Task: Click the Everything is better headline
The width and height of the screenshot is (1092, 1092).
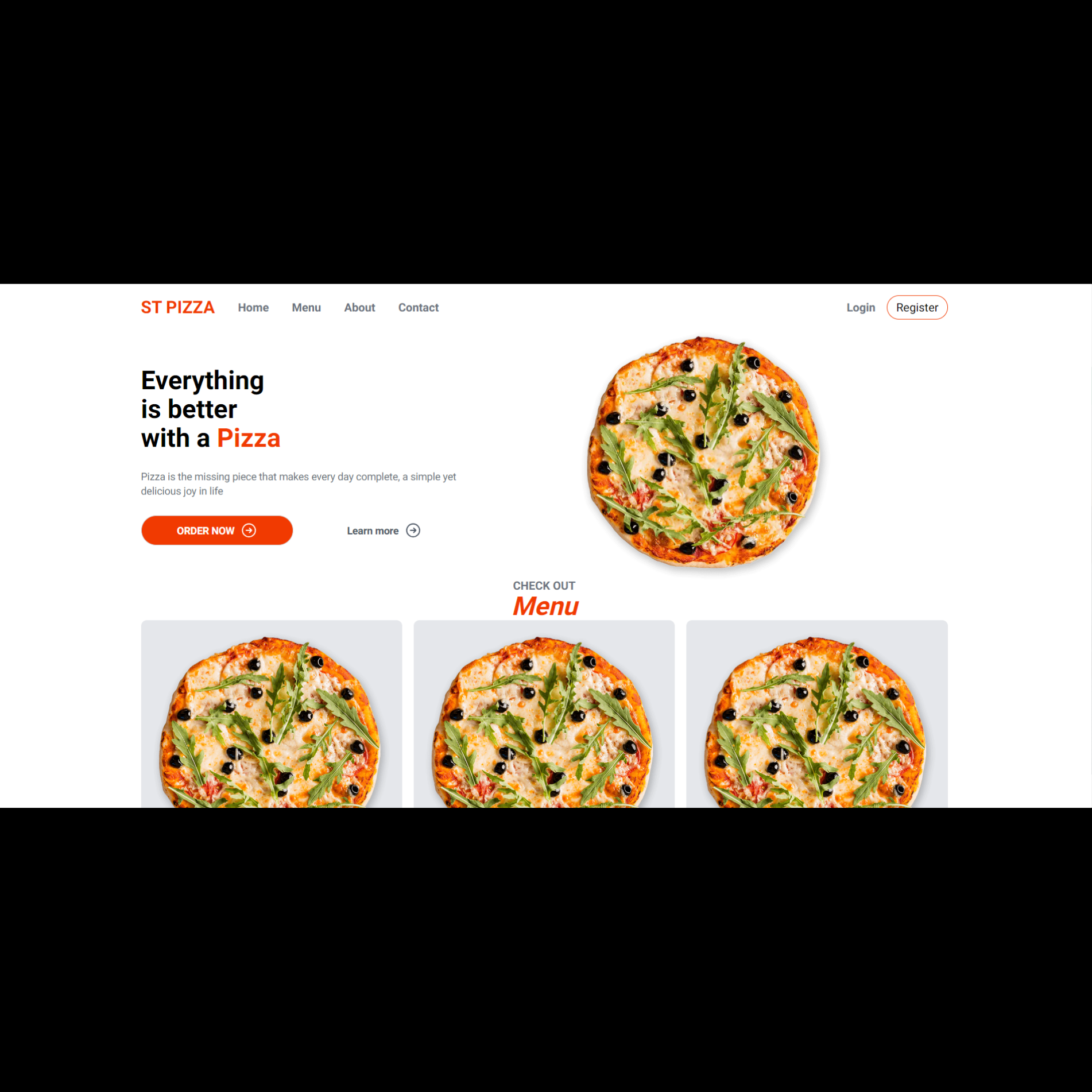Action: 211,409
